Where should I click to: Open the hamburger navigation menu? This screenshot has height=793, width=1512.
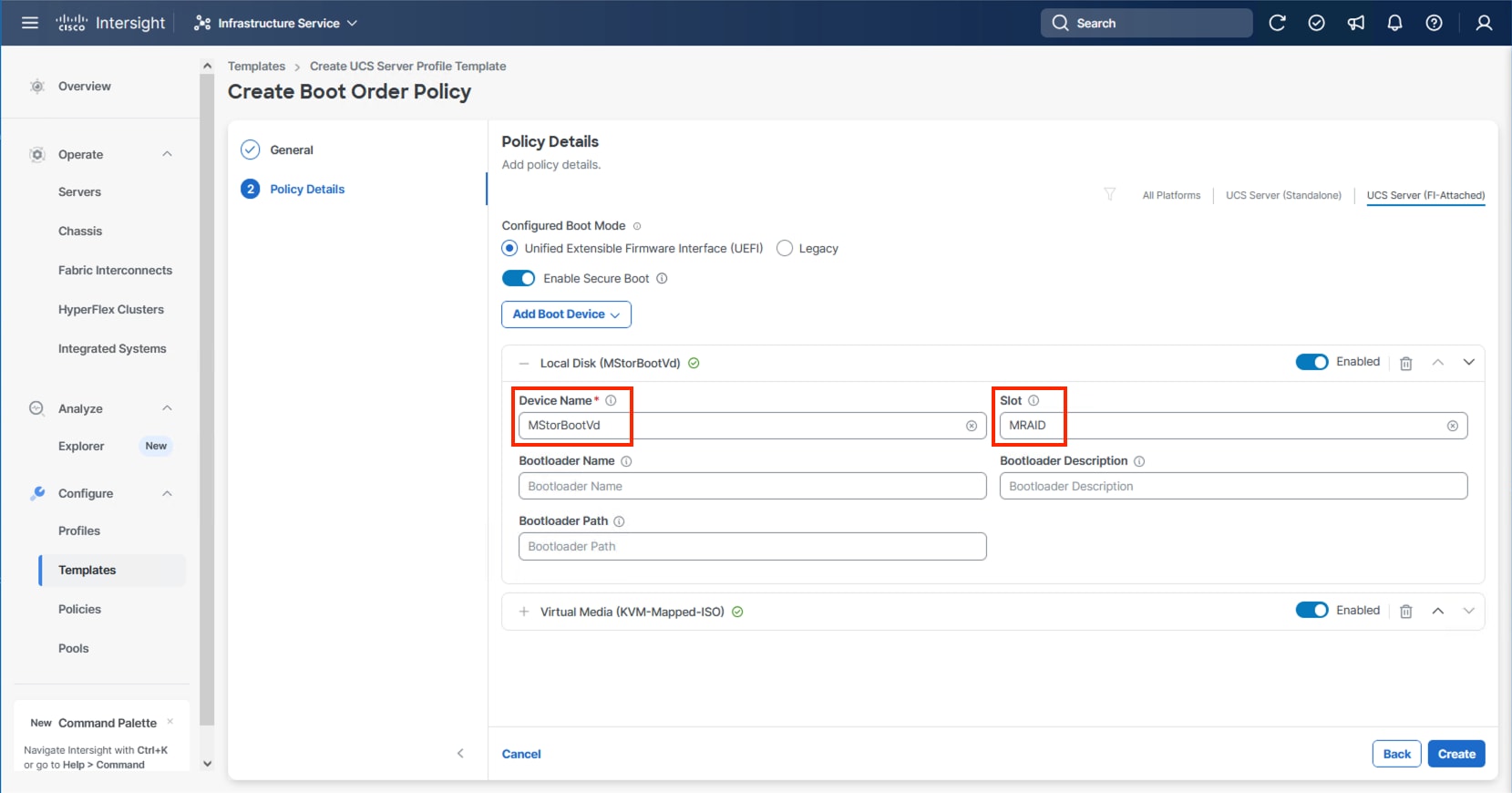pos(30,23)
